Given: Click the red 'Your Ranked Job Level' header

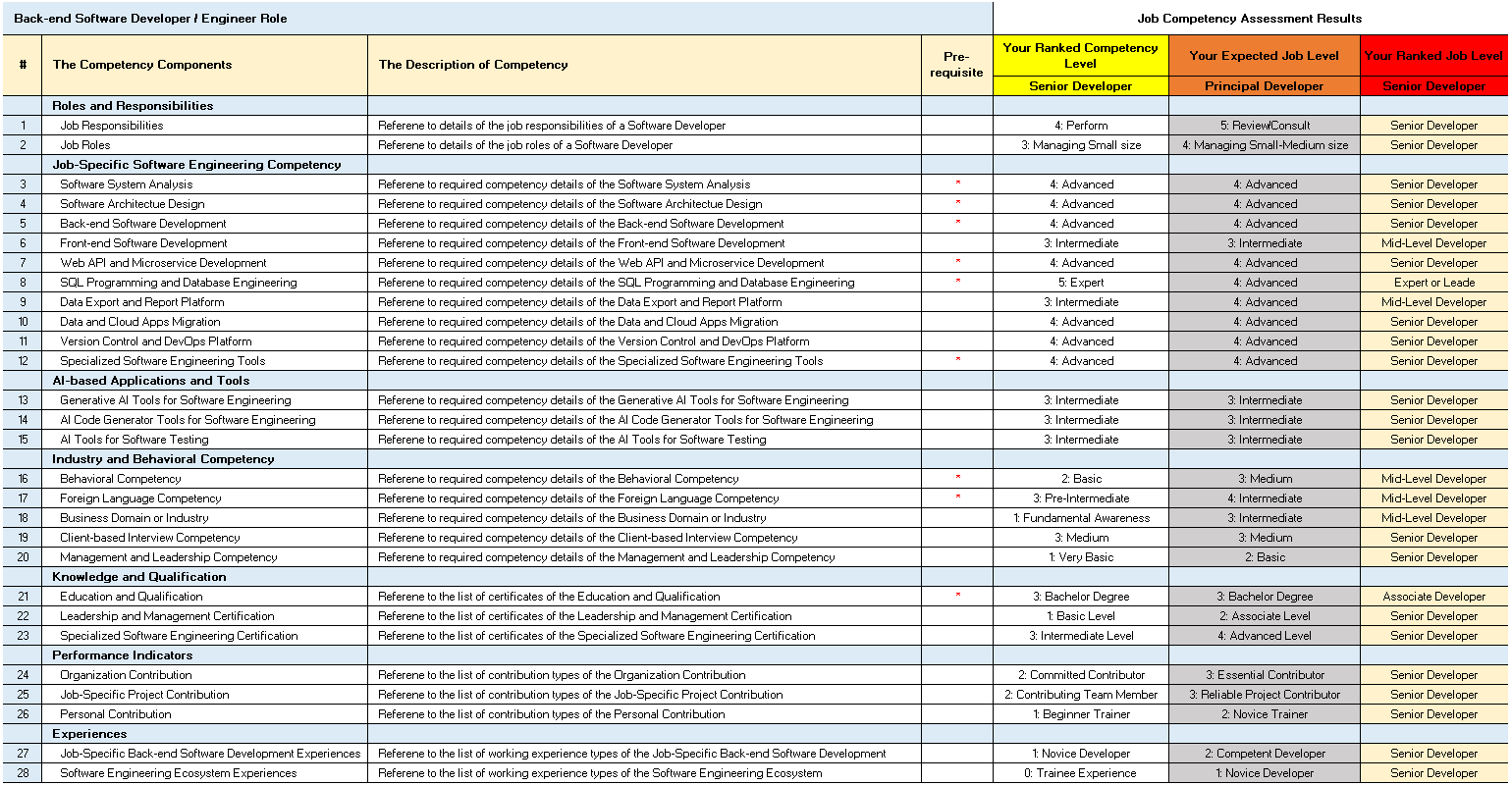Looking at the screenshot, I should point(1433,56).
